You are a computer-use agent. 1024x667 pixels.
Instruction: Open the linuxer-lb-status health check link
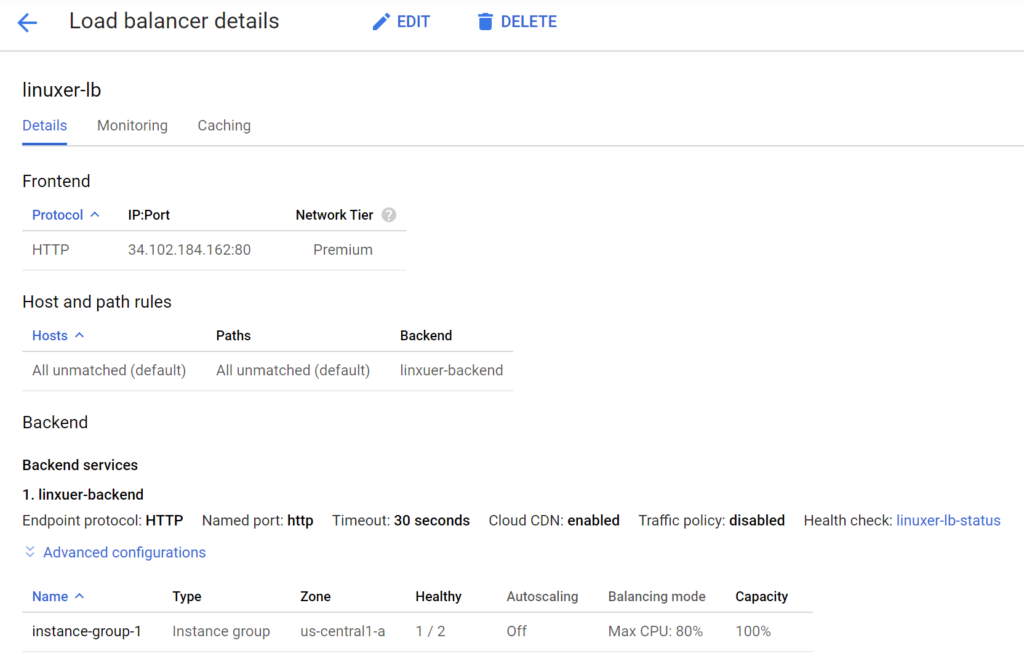pos(948,520)
